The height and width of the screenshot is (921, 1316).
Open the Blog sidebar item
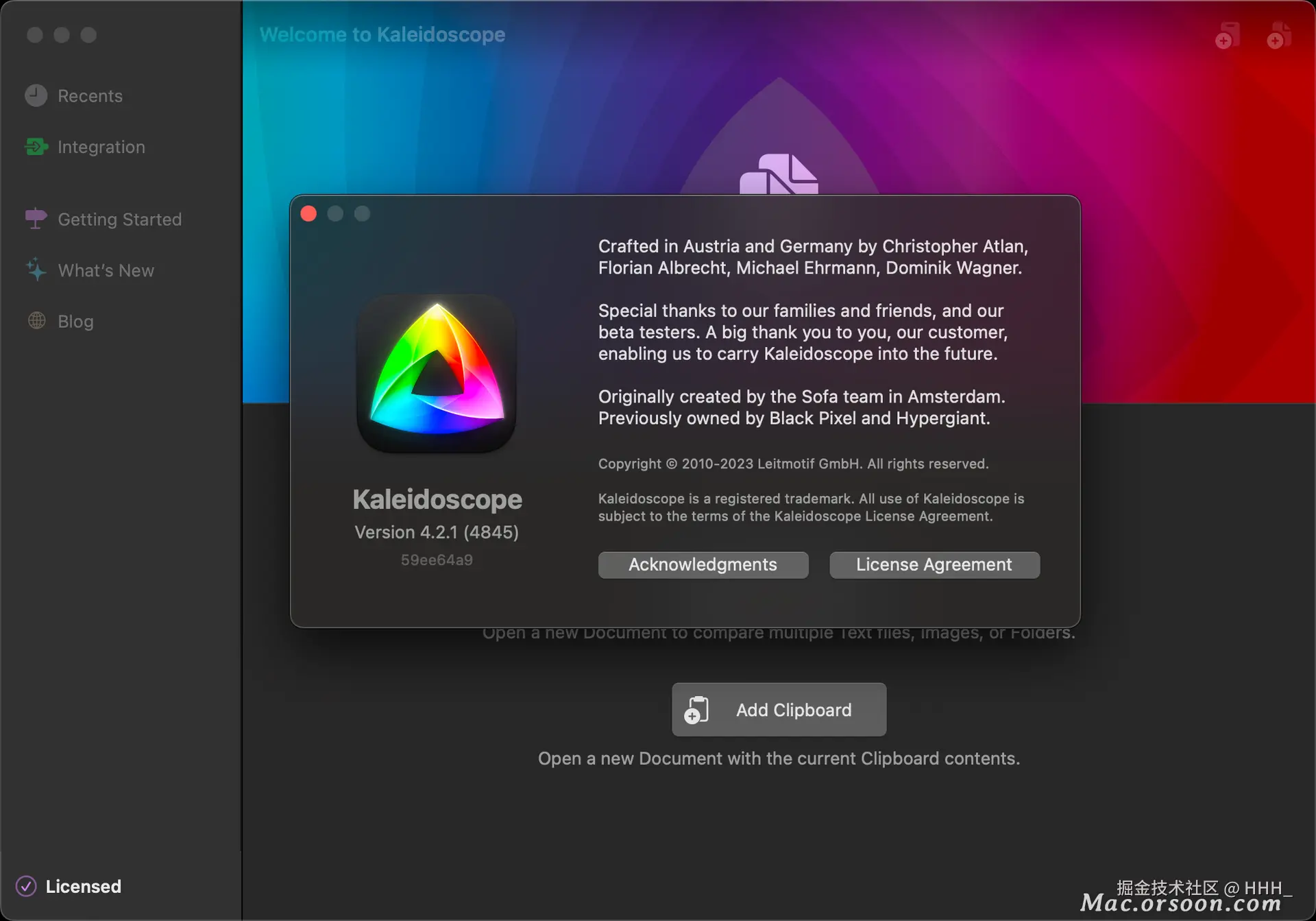(x=75, y=322)
